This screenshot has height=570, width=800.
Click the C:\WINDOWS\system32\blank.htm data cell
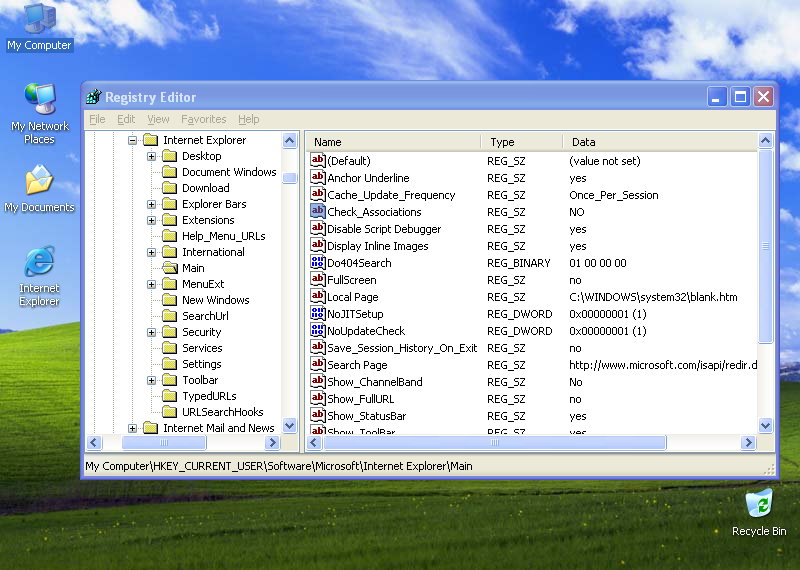point(653,297)
